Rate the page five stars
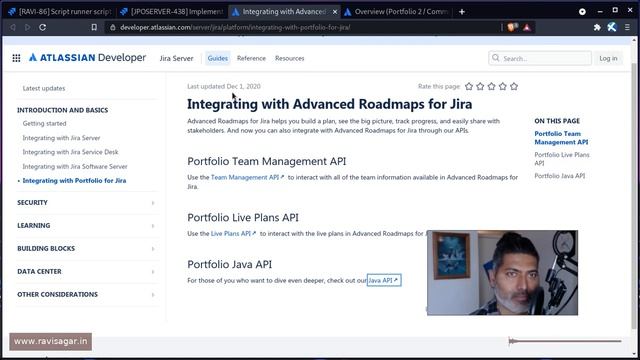The width and height of the screenshot is (640, 360). pyautogui.click(x=514, y=87)
